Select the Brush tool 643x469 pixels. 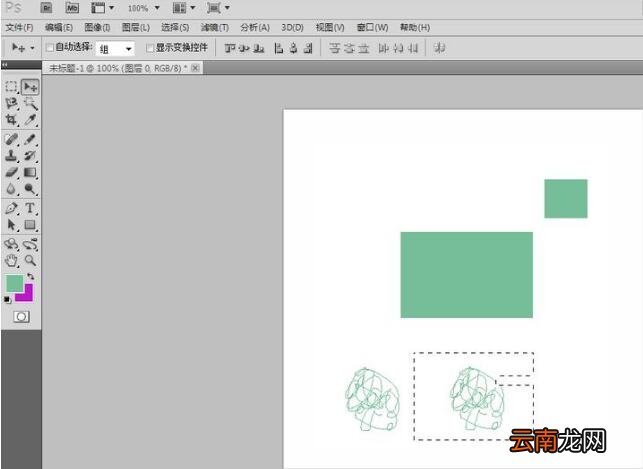pyautogui.click(x=30, y=139)
